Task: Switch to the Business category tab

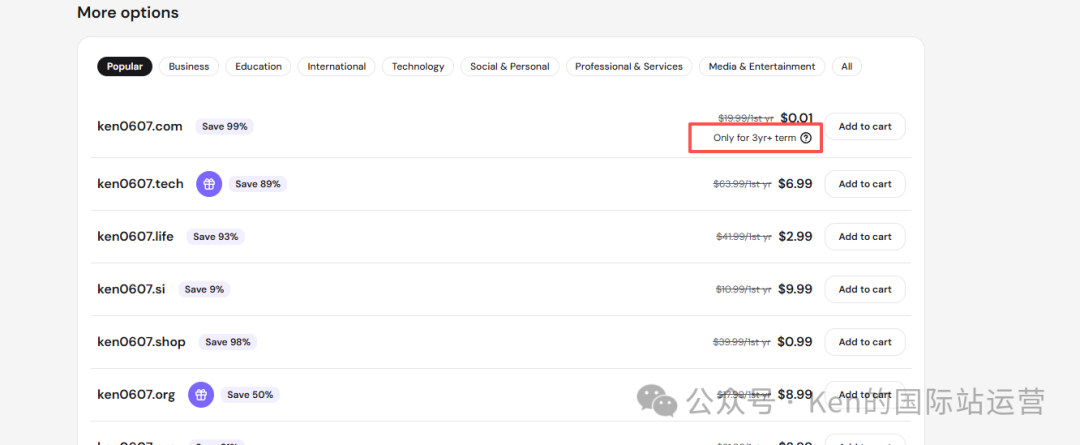Action: [189, 67]
